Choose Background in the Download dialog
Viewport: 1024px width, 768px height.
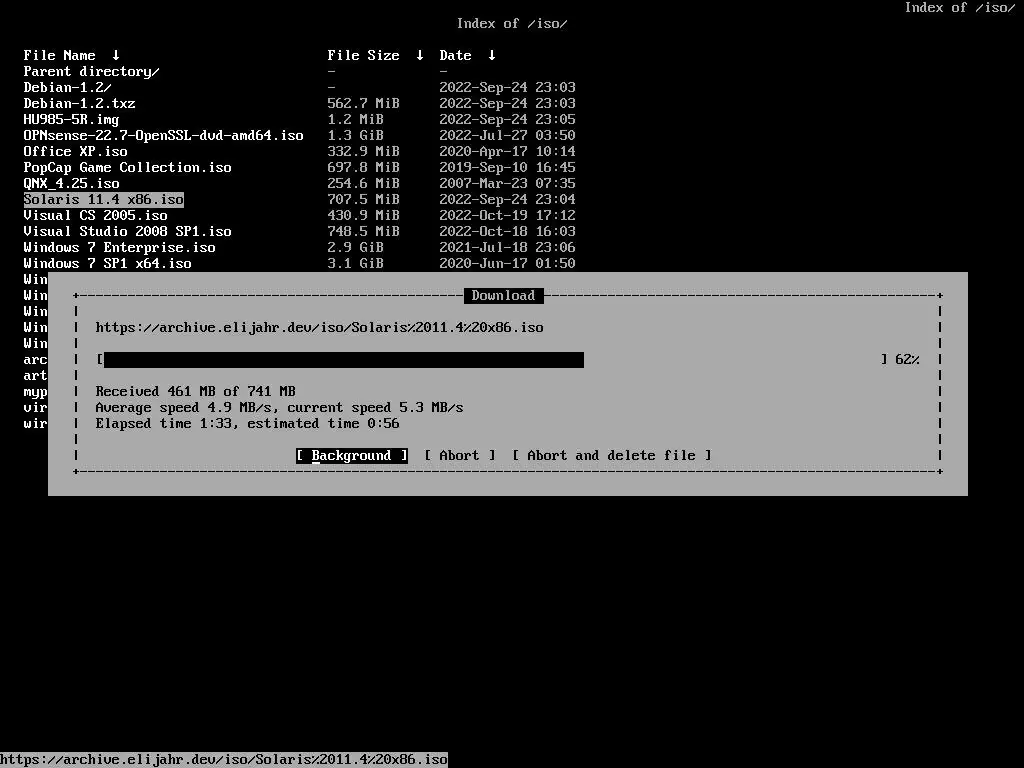[352, 455]
